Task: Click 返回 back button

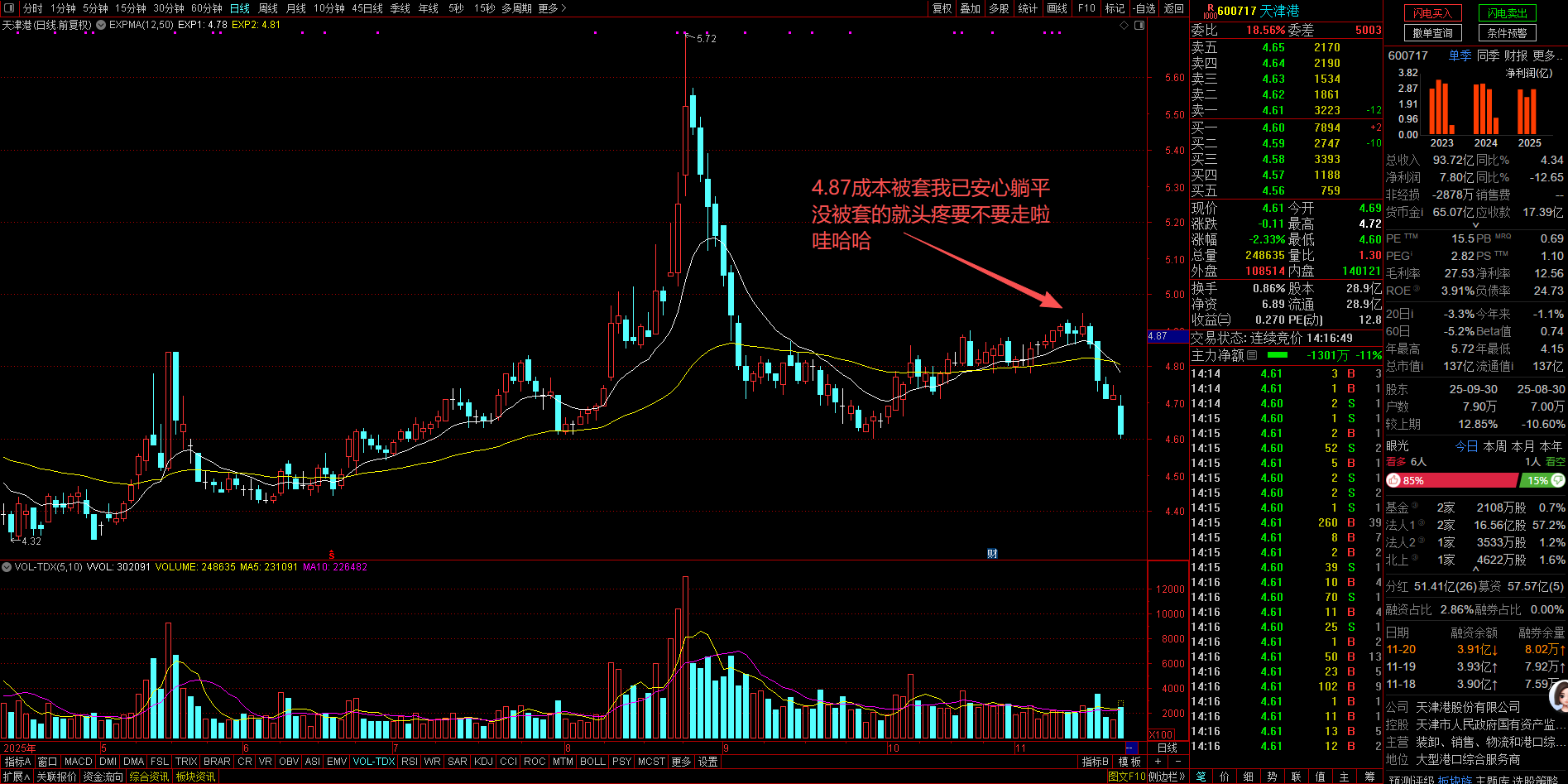Action: pyautogui.click(x=1174, y=8)
